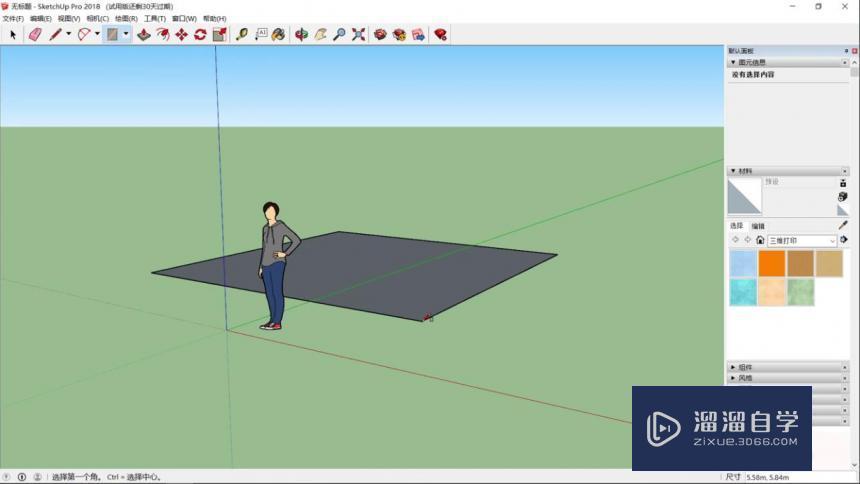Choose the turquoise material swatch
This screenshot has width=860, height=484.
[743, 291]
